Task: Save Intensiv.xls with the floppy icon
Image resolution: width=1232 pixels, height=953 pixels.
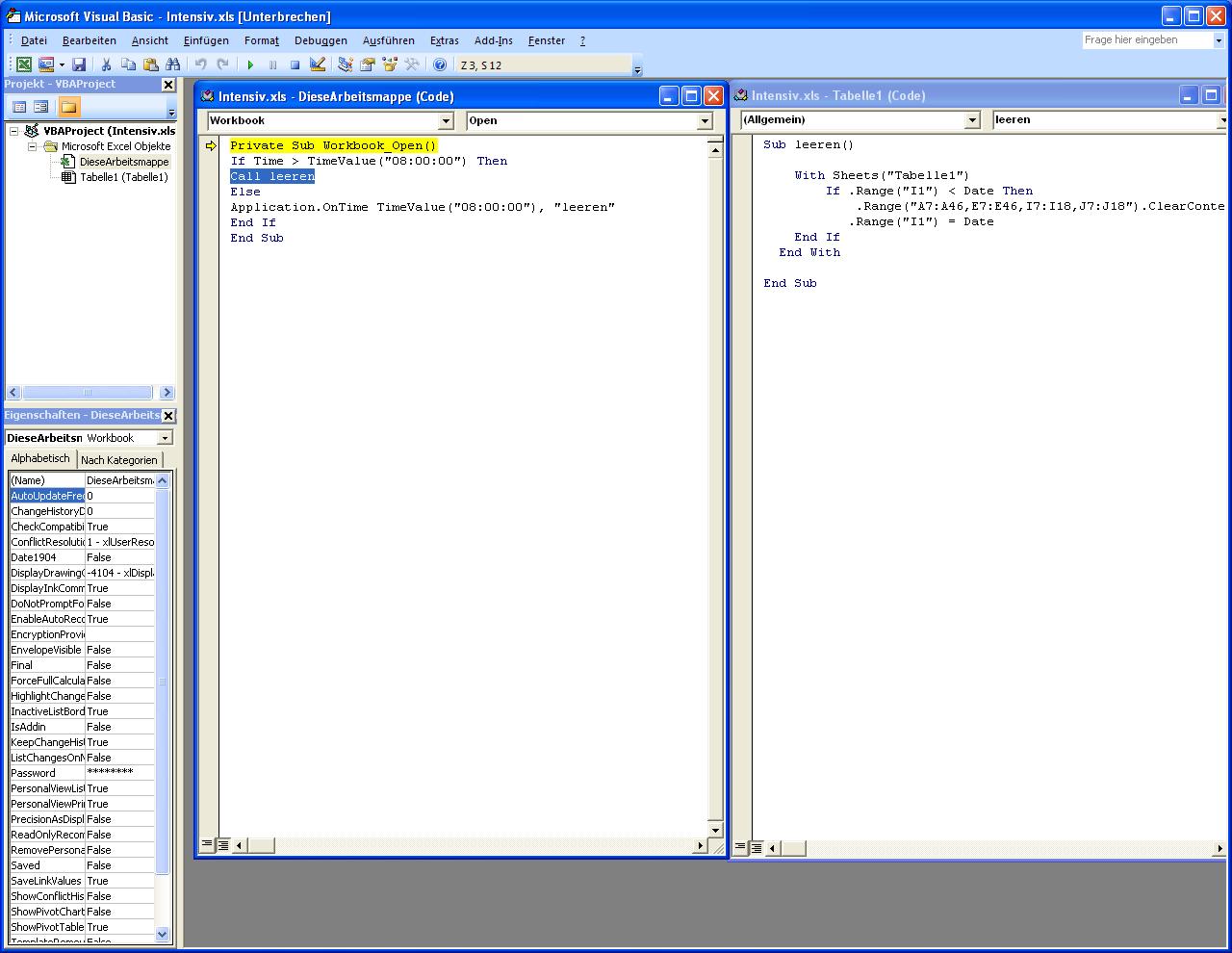Action: [79, 64]
